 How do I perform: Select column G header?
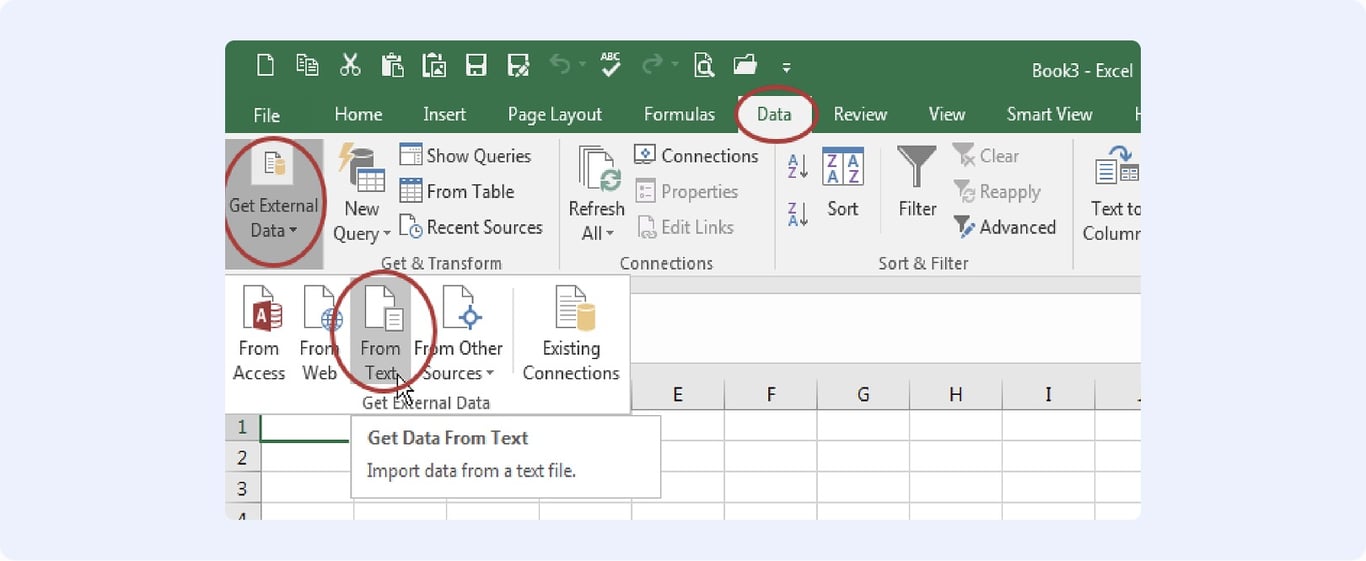click(x=863, y=395)
